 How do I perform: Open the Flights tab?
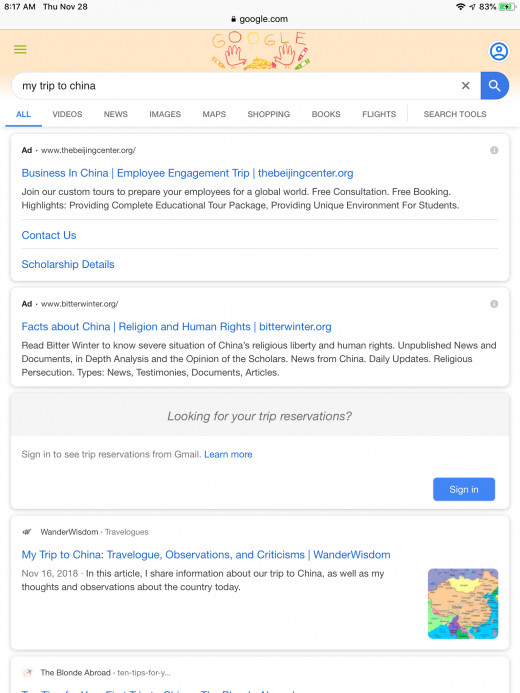point(379,114)
